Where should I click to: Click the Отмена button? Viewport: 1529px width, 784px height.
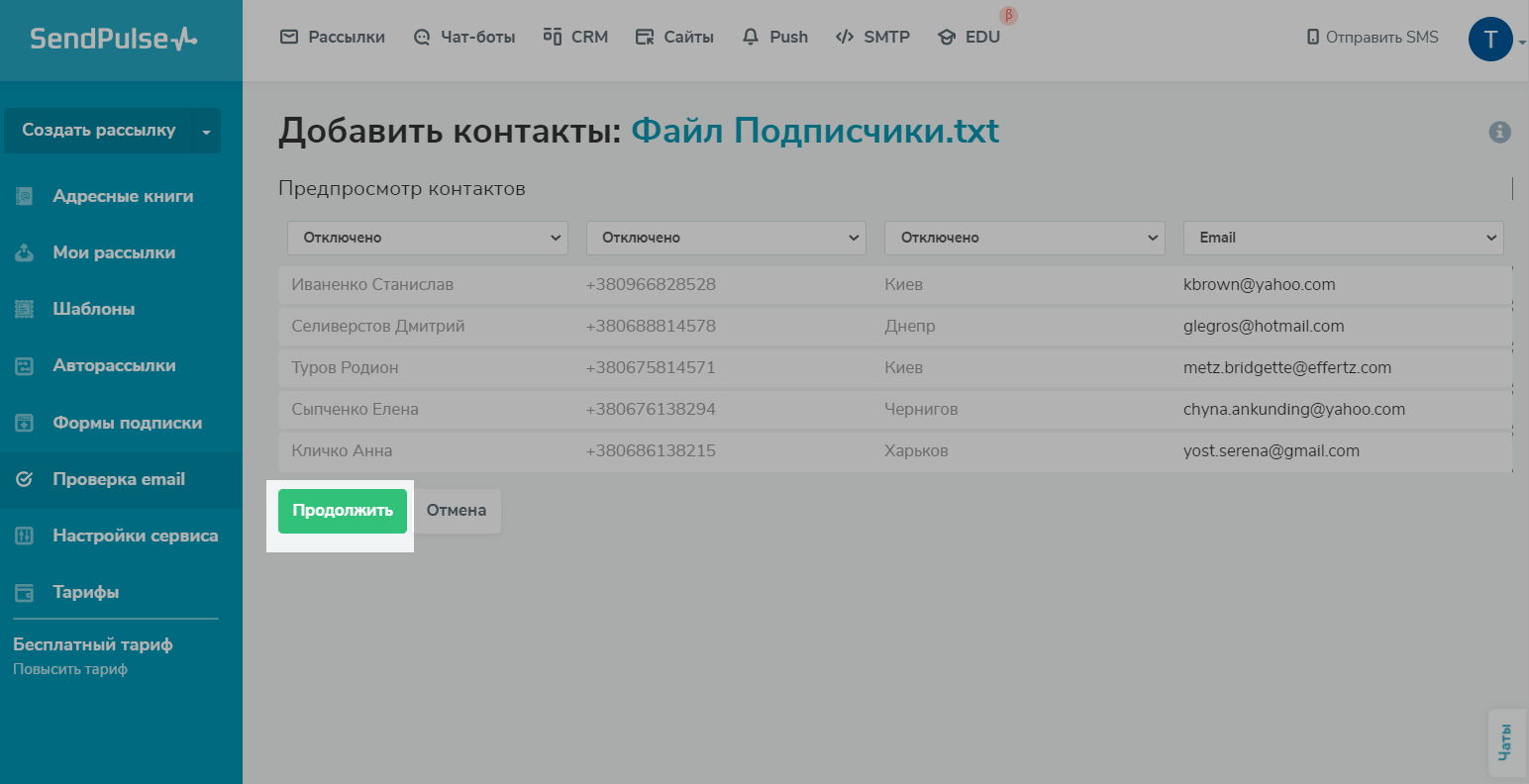pos(457,511)
